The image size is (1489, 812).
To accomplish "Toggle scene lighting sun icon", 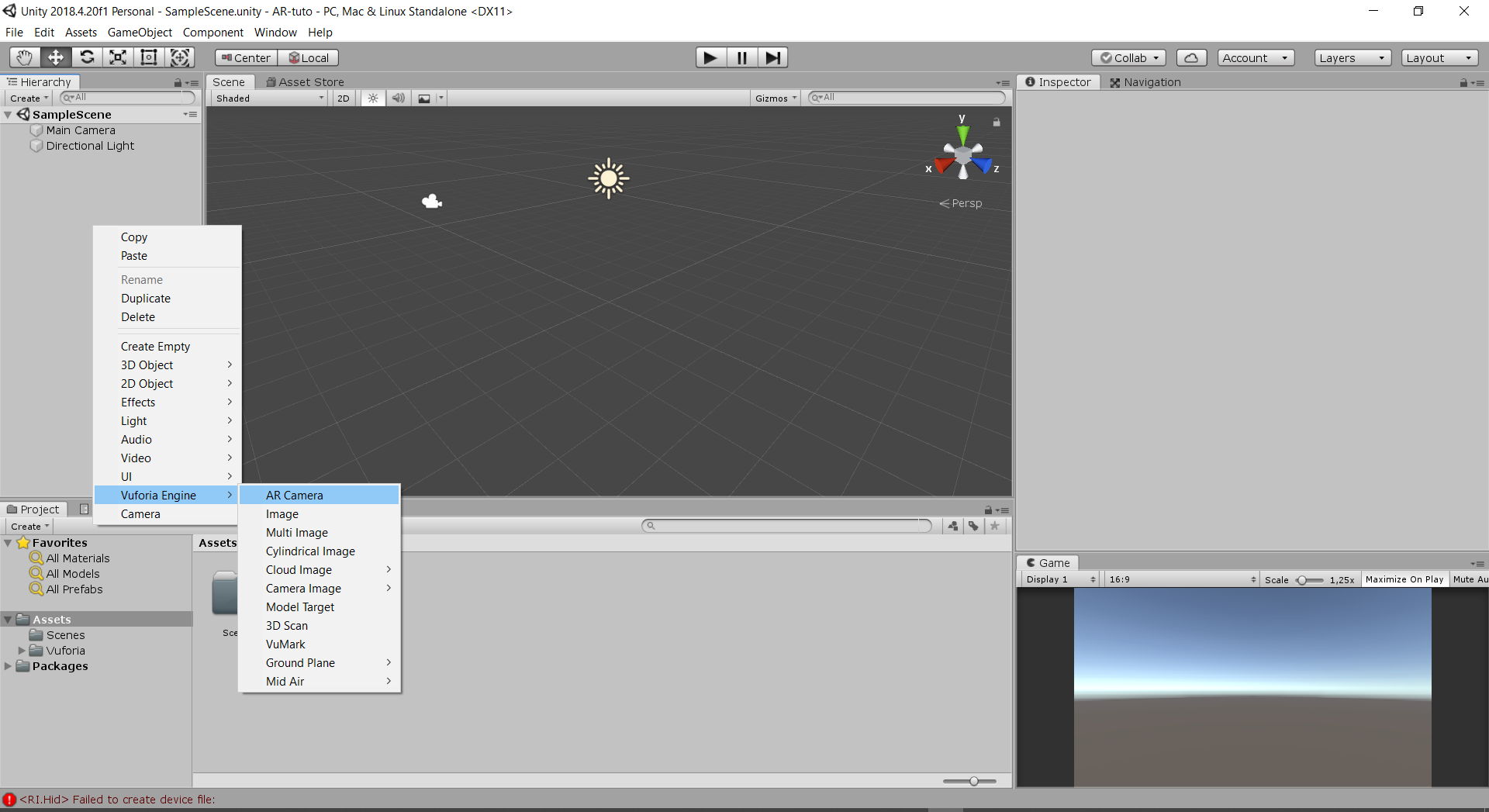I will [373, 98].
